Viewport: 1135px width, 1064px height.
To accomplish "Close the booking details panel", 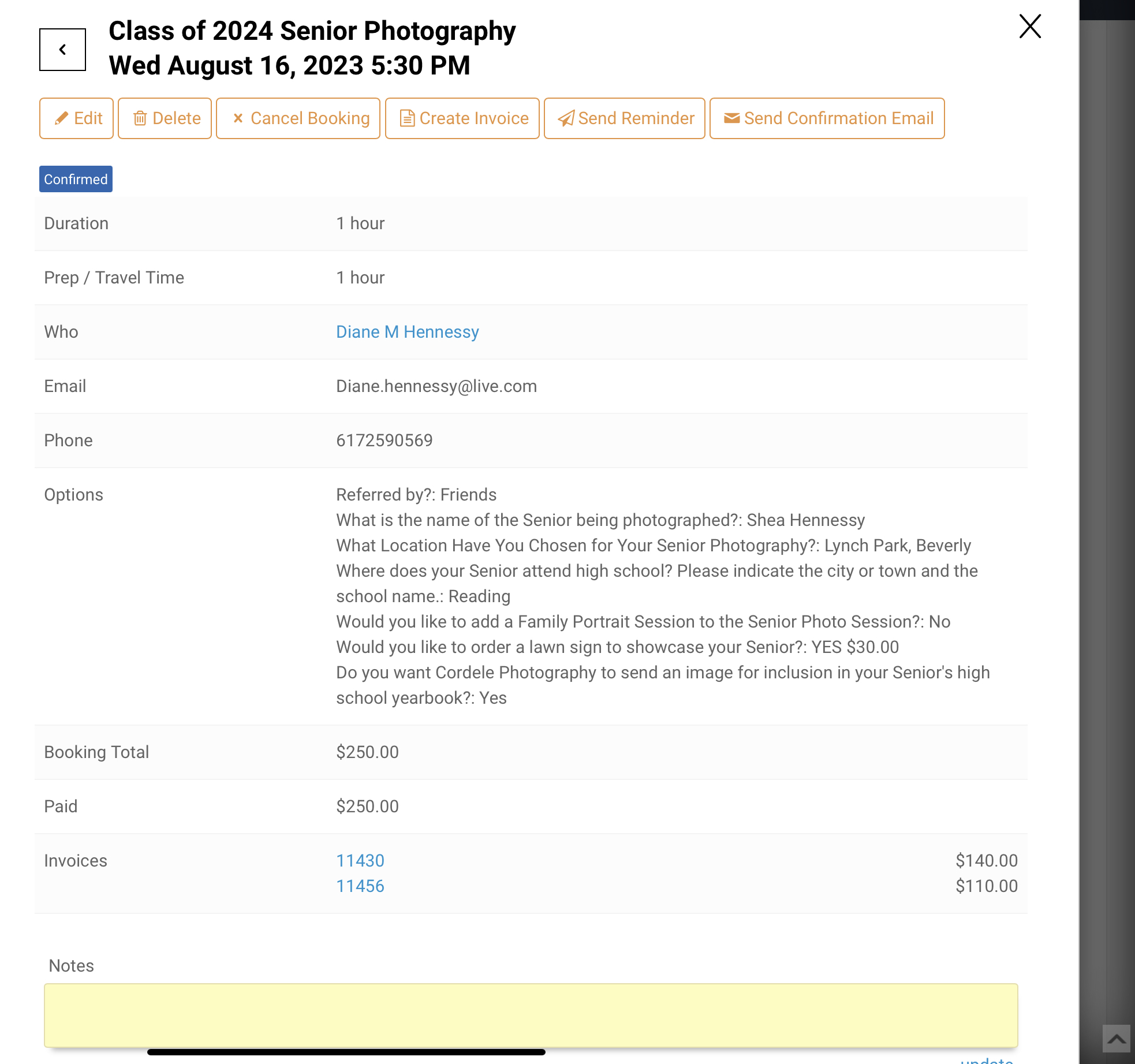I will click(x=1030, y=27).
